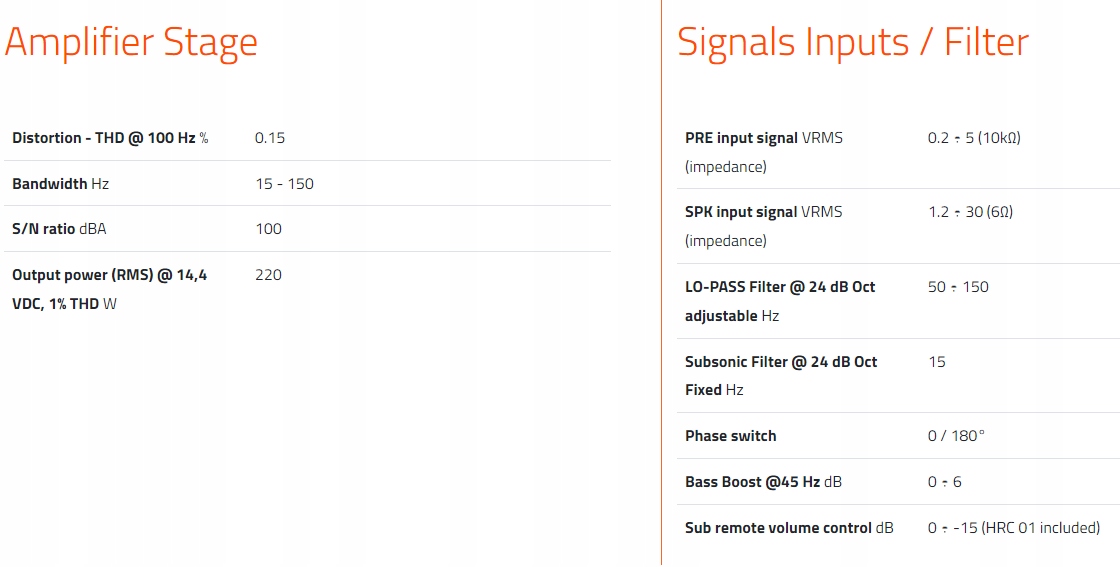Screen dimensions: 1120x567
Task: Click the 220 output power value
Action: tap(269, 275)
